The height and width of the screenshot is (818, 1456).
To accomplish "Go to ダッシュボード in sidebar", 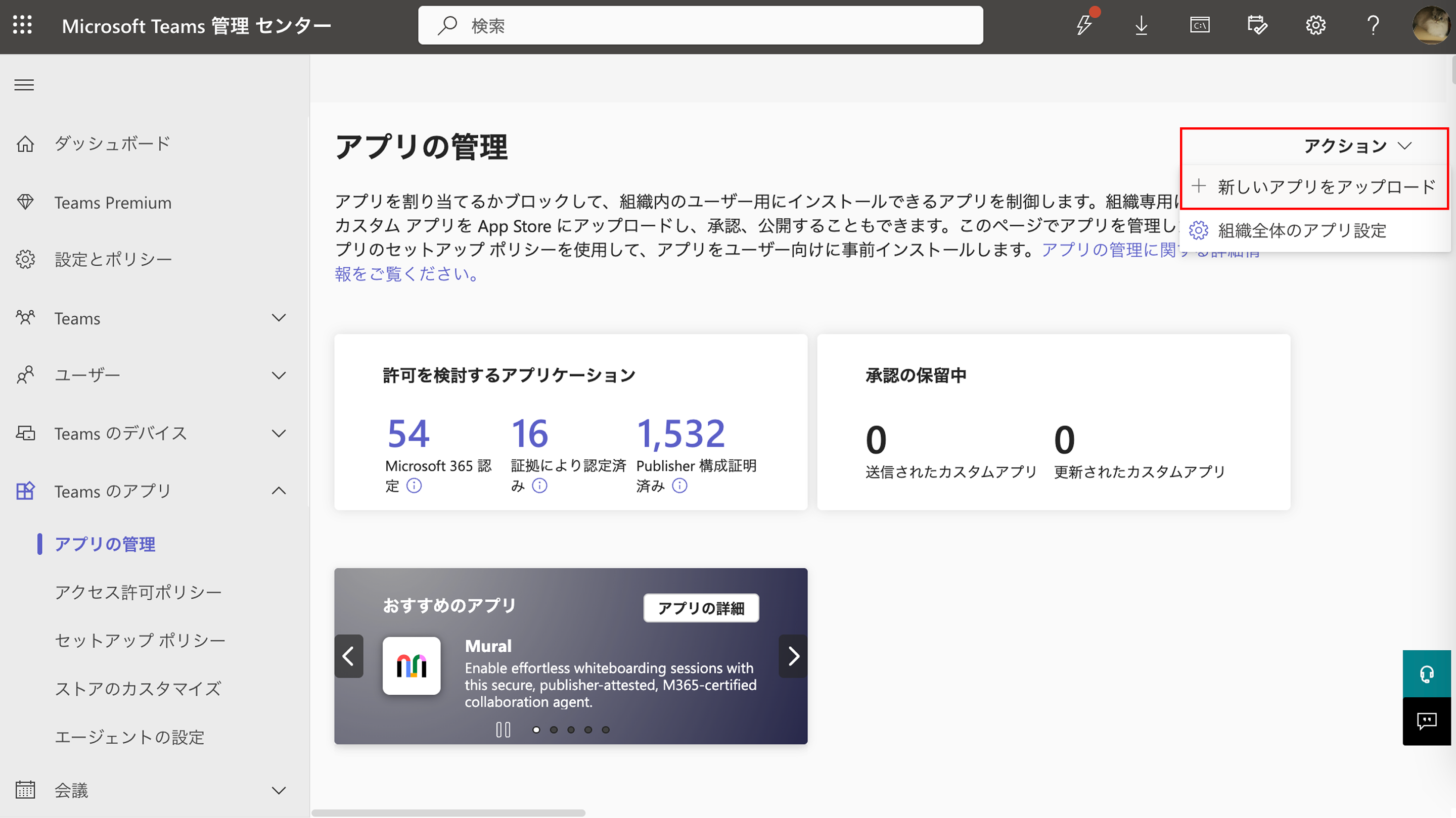I will click(112, 143).
